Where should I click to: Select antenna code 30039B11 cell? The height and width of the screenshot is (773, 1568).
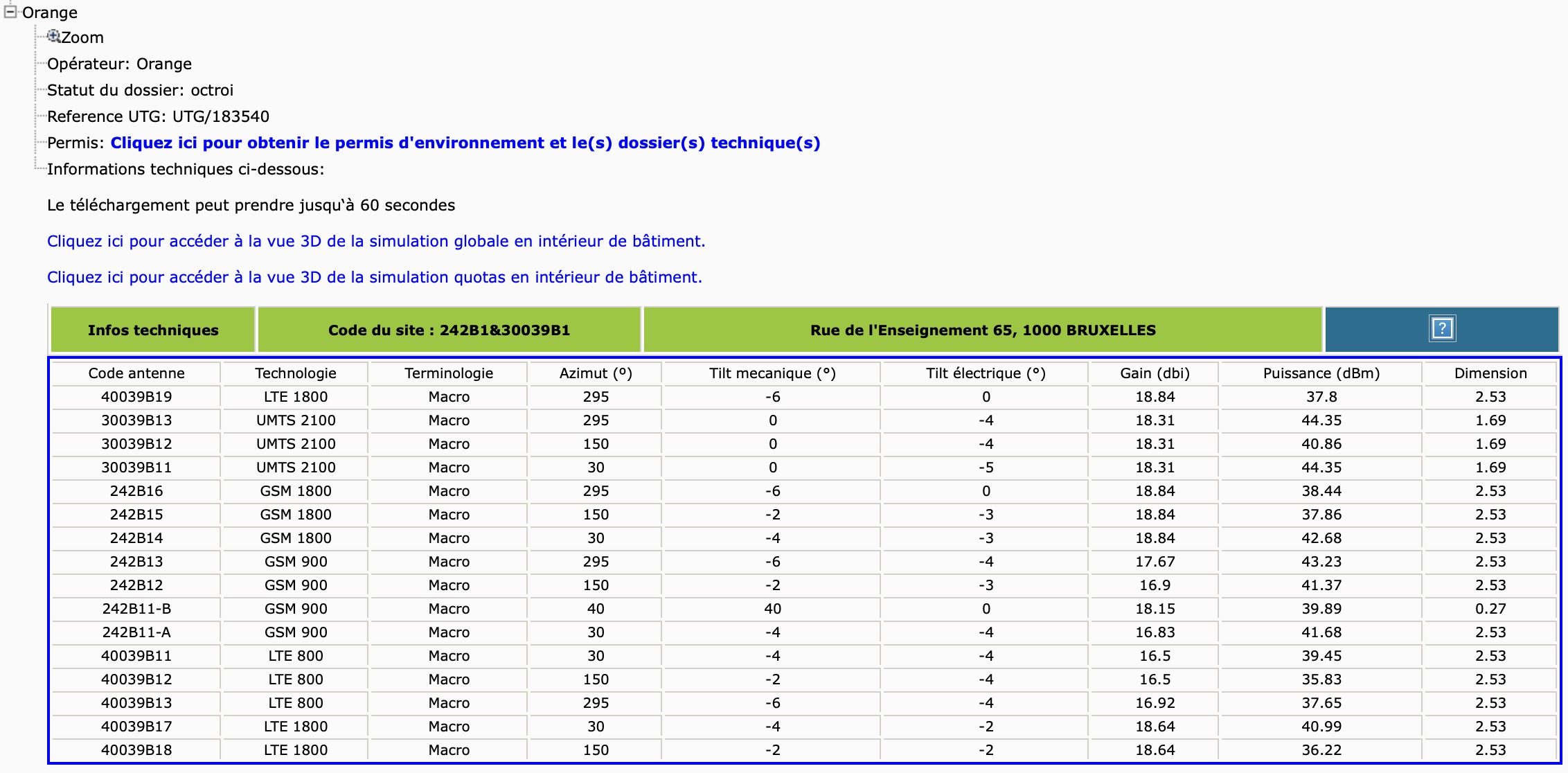(136, 468)
